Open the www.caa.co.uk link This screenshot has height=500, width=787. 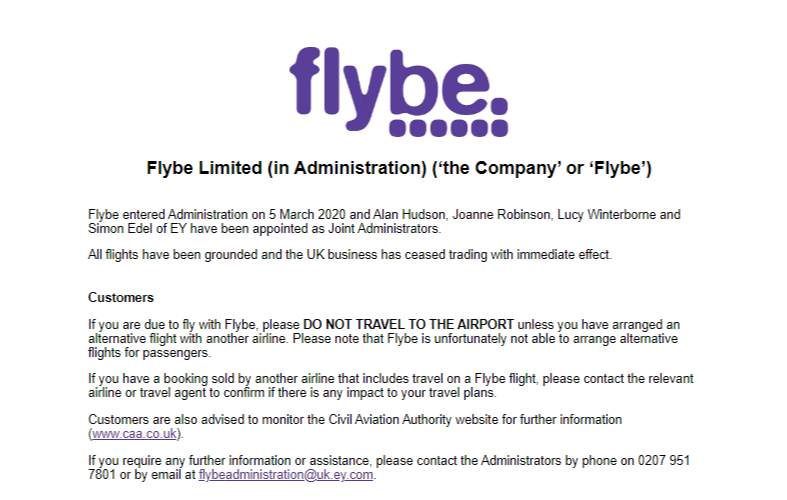point(136,433)
